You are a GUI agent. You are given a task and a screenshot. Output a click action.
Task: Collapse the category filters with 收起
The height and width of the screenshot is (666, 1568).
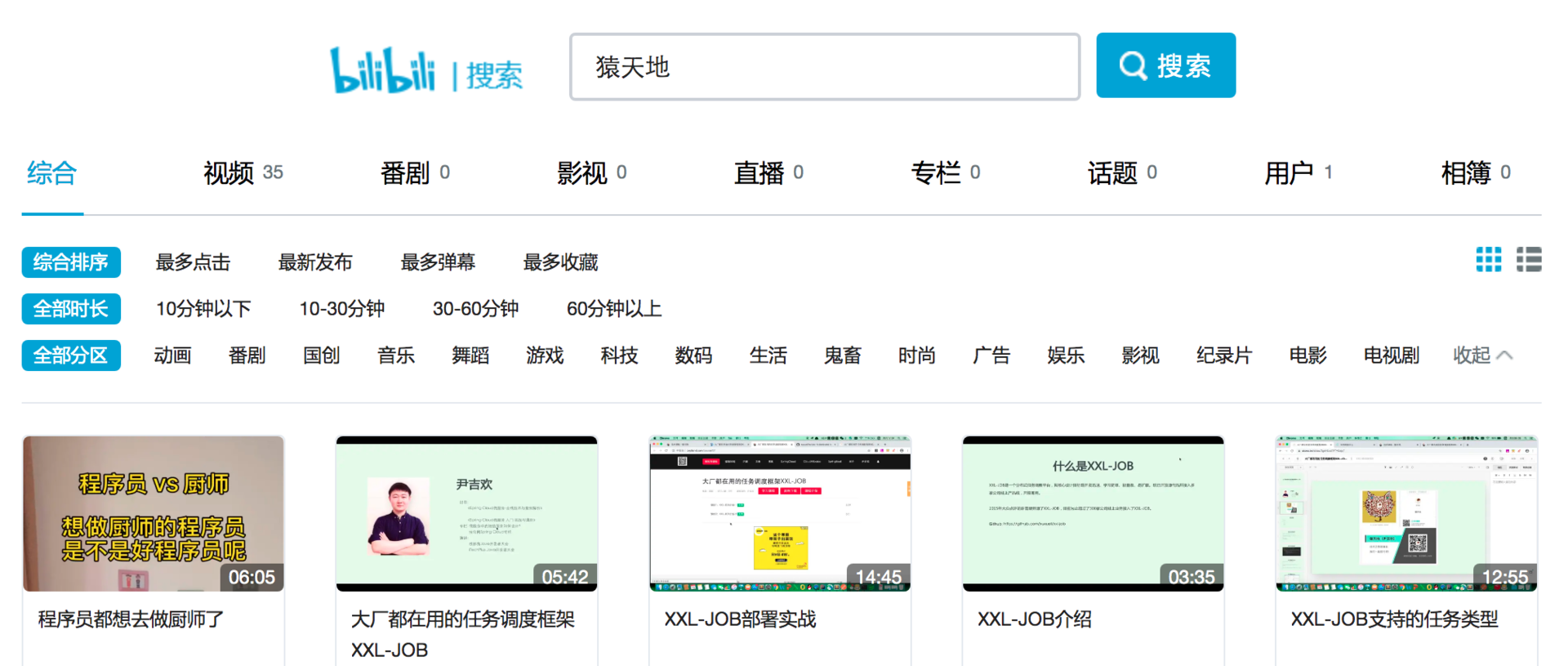pos(1482,355)
